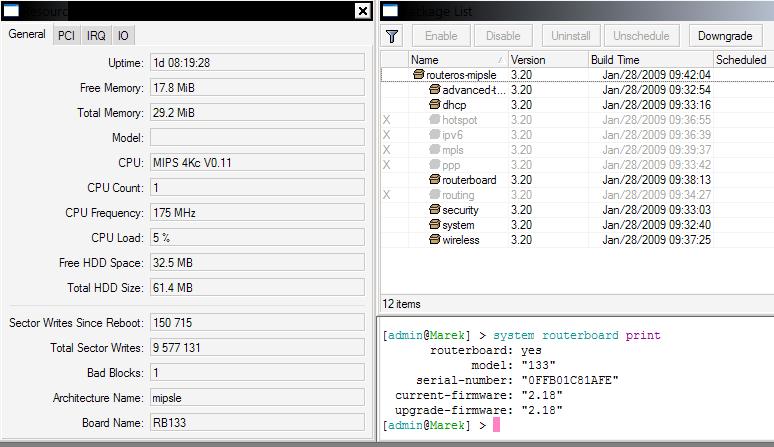Click the Free Memory field
Image resolution: width=774 pixels, height=447 pixels.
[257, 87]
